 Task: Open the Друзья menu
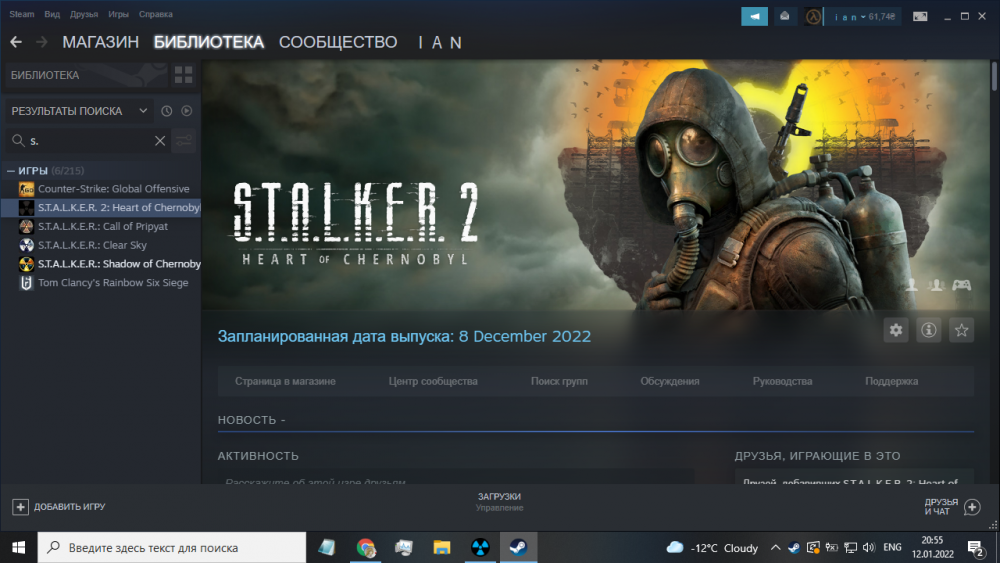tap(84, 14)
